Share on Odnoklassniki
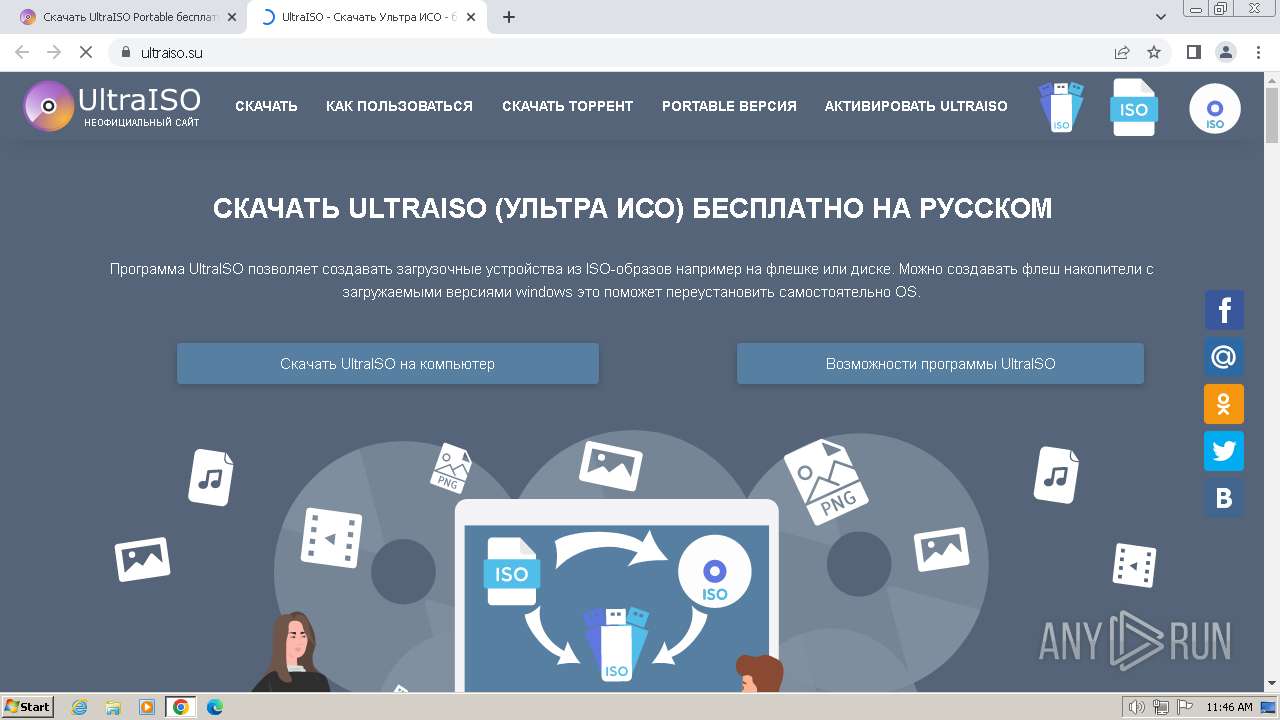1280x720 pixels. coord(1224,404)
